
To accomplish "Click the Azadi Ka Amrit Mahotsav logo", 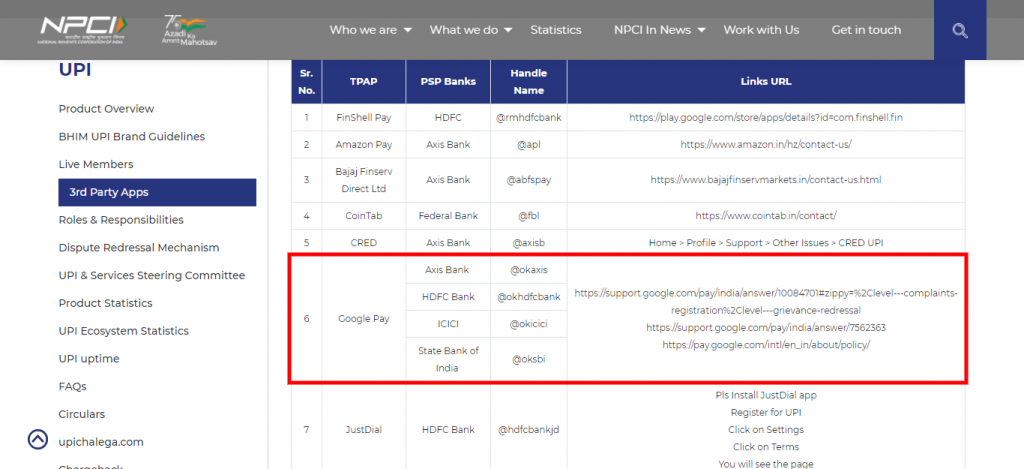I will 189,30.
